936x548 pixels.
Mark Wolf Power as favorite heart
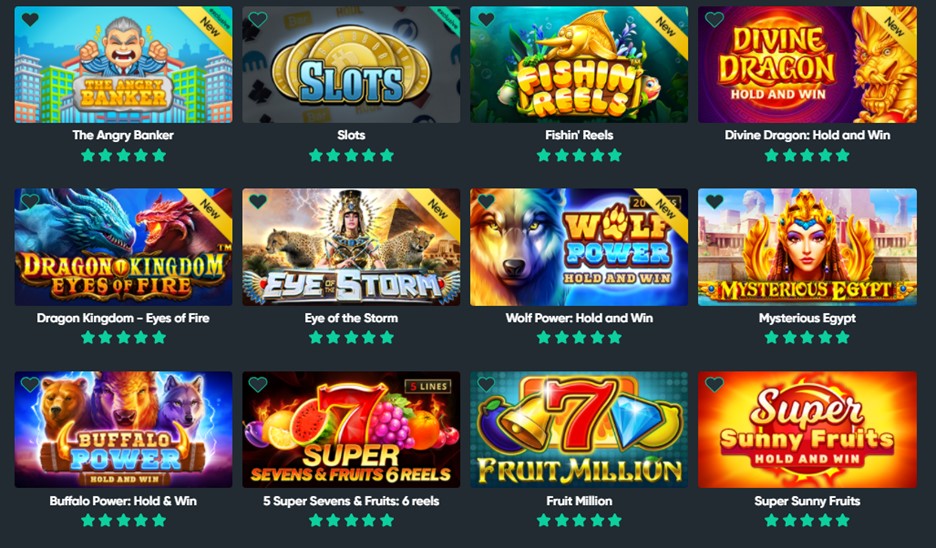486,201
